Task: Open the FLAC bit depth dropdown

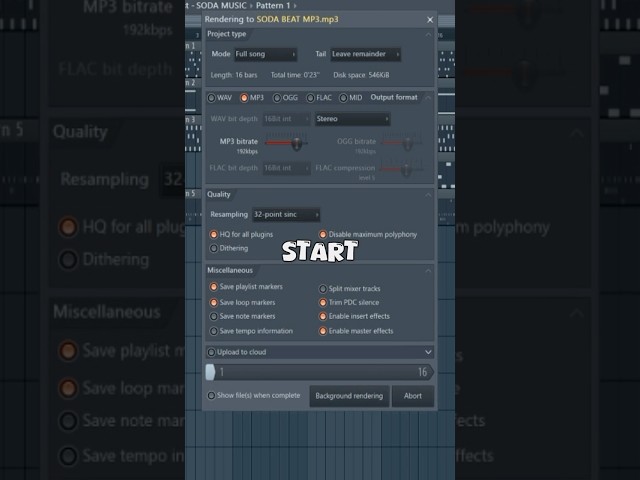Action: tap(286, 168)
